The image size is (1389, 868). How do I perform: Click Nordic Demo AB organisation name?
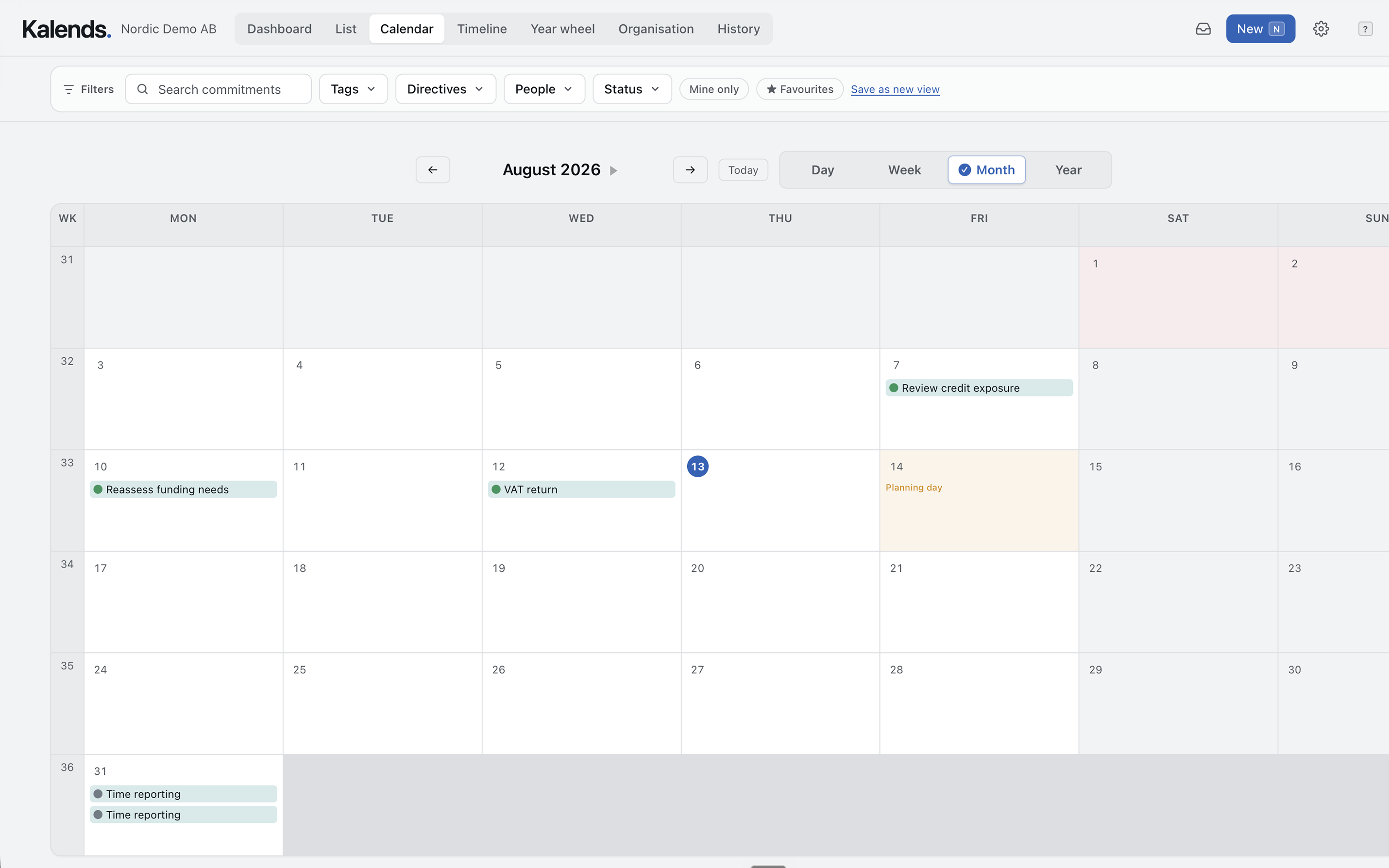coord(168,29)
